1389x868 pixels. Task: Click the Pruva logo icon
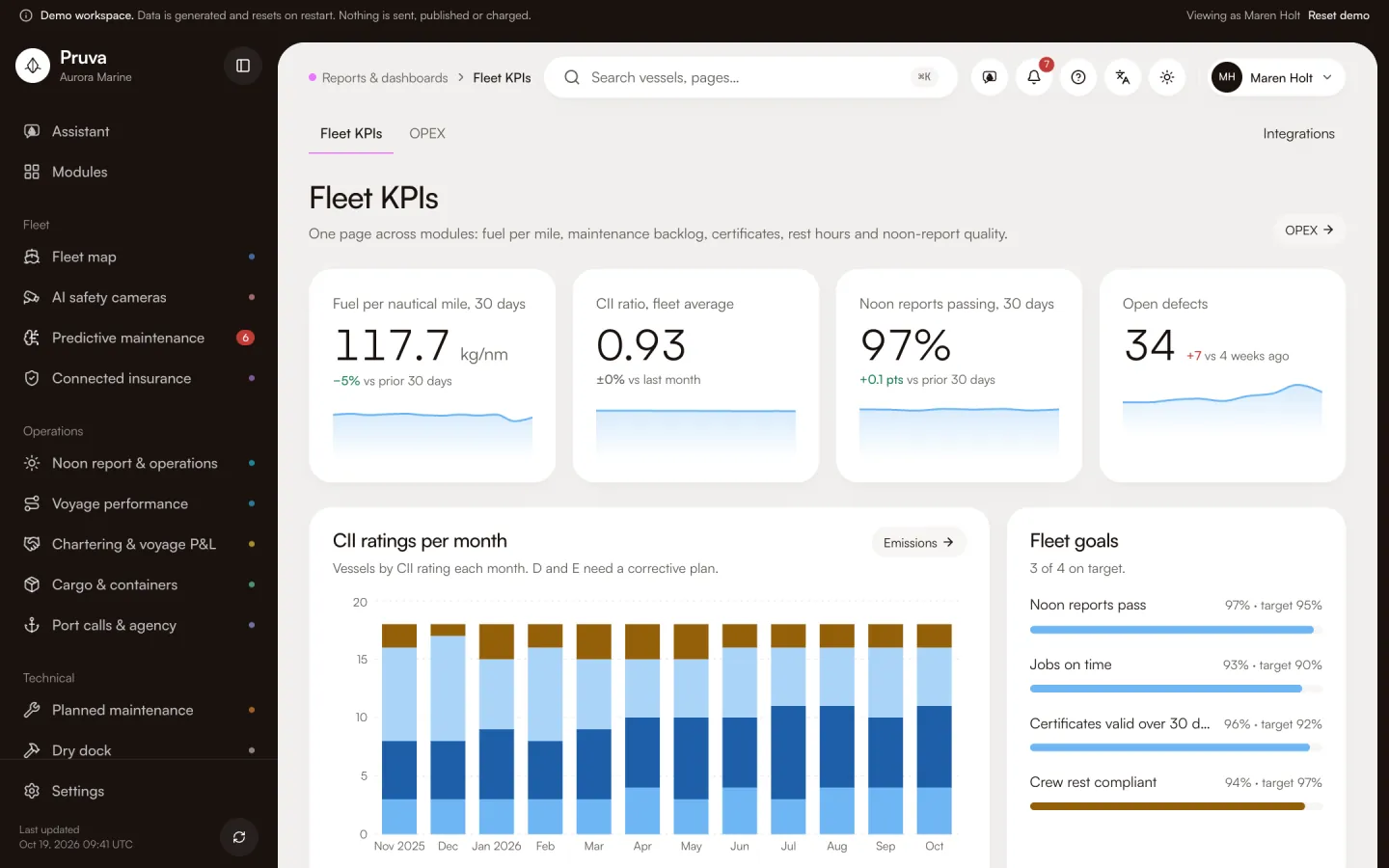[x=33, y=66]
